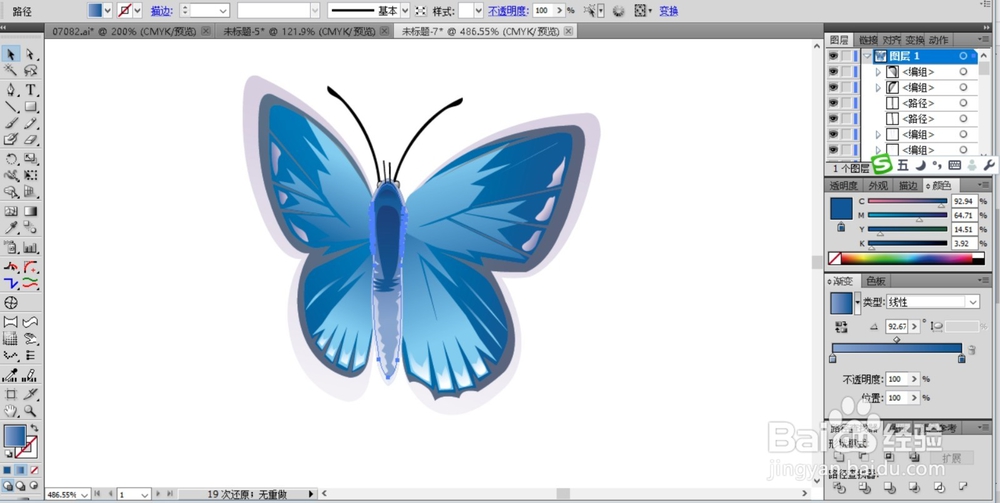This screenshot has height=503, width=1000.
Task: Select the Lasso tool
Action: (30, 70)
